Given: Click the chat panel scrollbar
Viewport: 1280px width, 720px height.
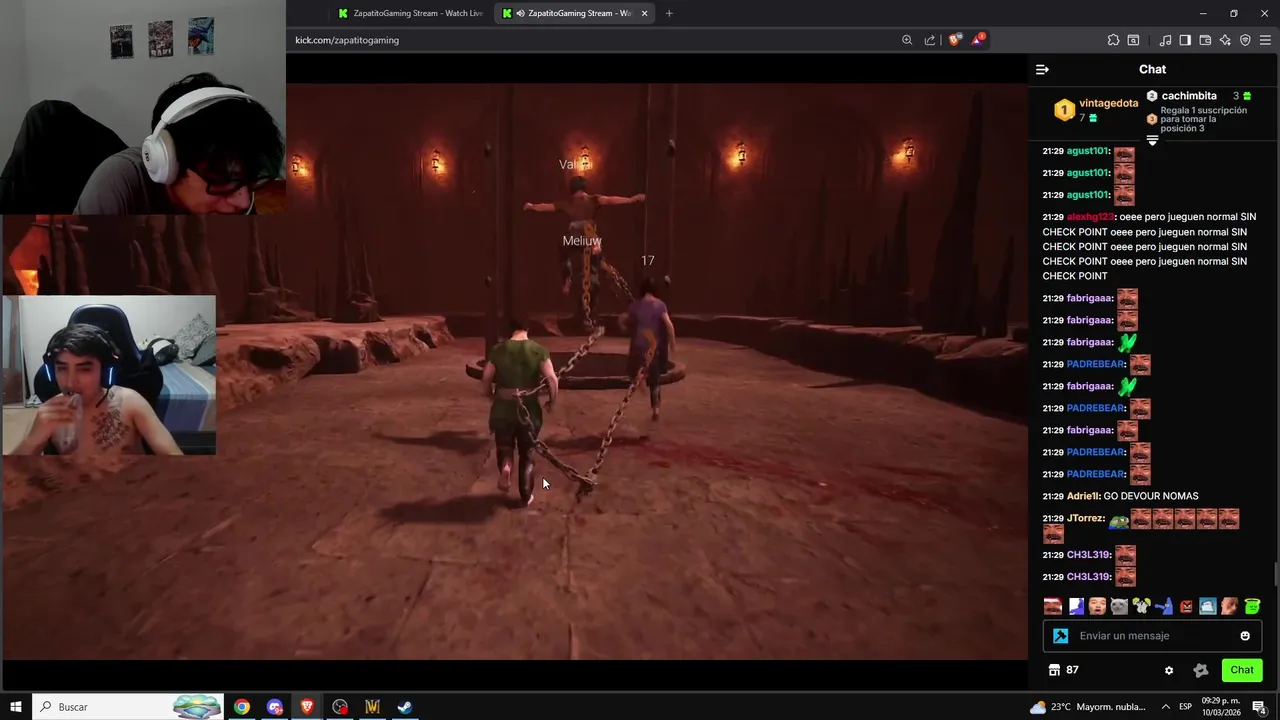Looking at the screenshot, I should 1275,575.
